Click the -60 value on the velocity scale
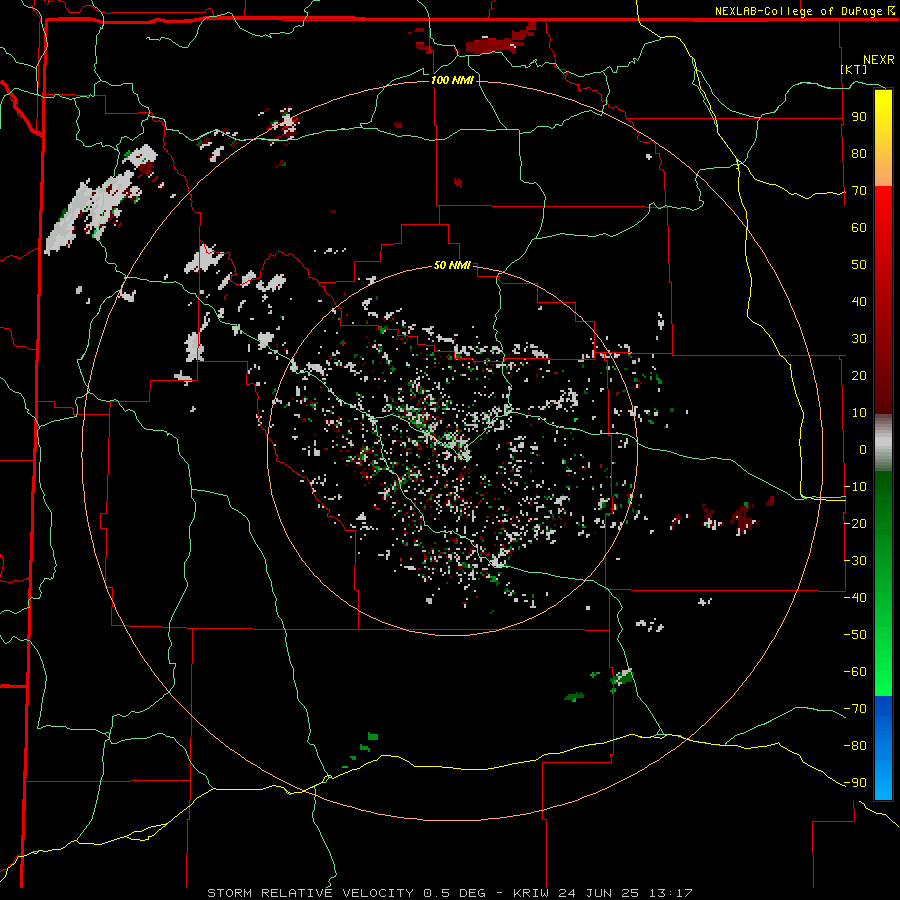Image resolution: width=900 pixels, height=900 pixels. [x=855, y=672]
